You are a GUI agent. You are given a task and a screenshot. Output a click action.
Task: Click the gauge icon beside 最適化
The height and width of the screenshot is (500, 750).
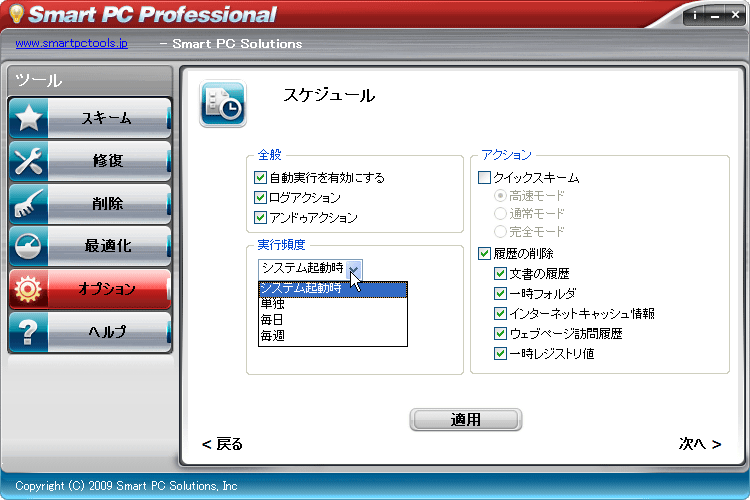click(28, 246)
